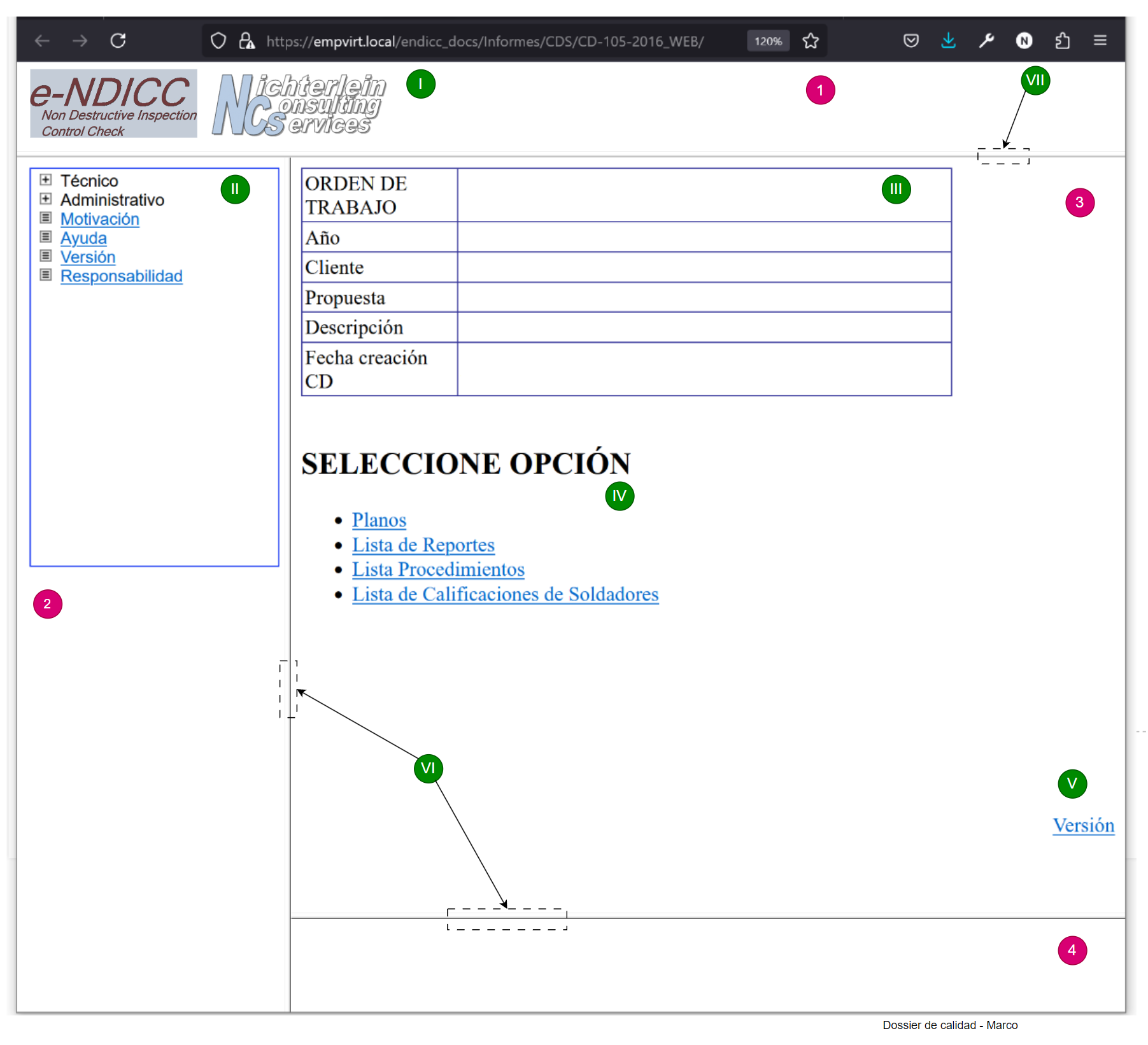Reload the current page
The height and width of the screenshot is (1045, 1148).
coord(118,41)
